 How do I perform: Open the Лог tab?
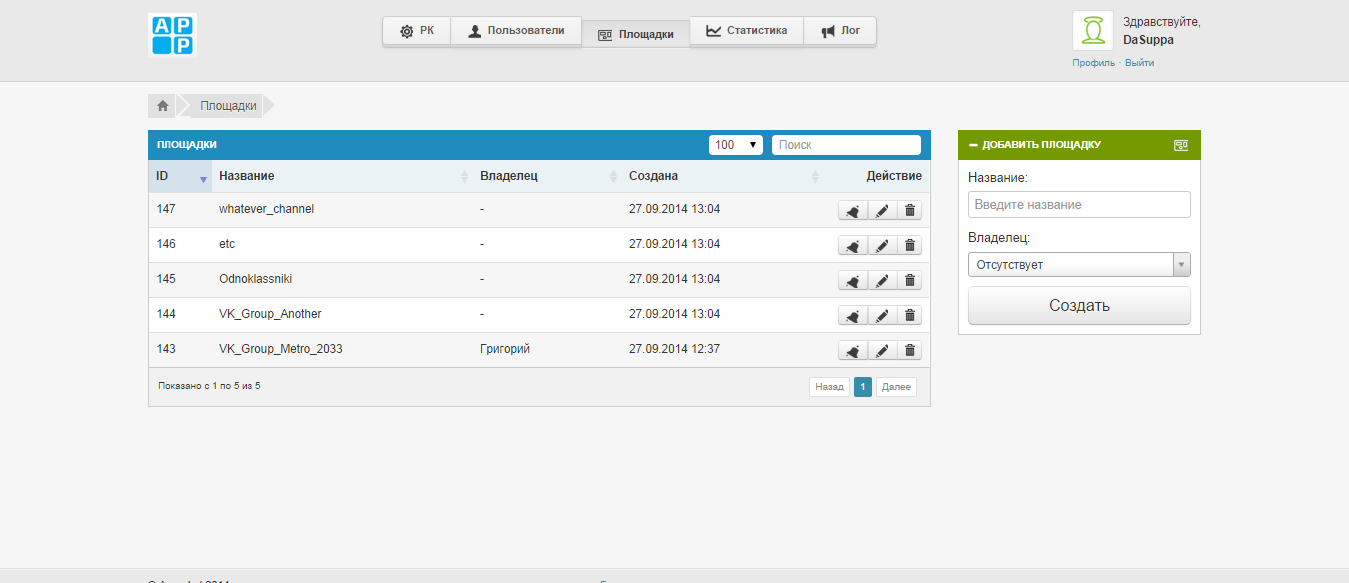tap(840, 31)
